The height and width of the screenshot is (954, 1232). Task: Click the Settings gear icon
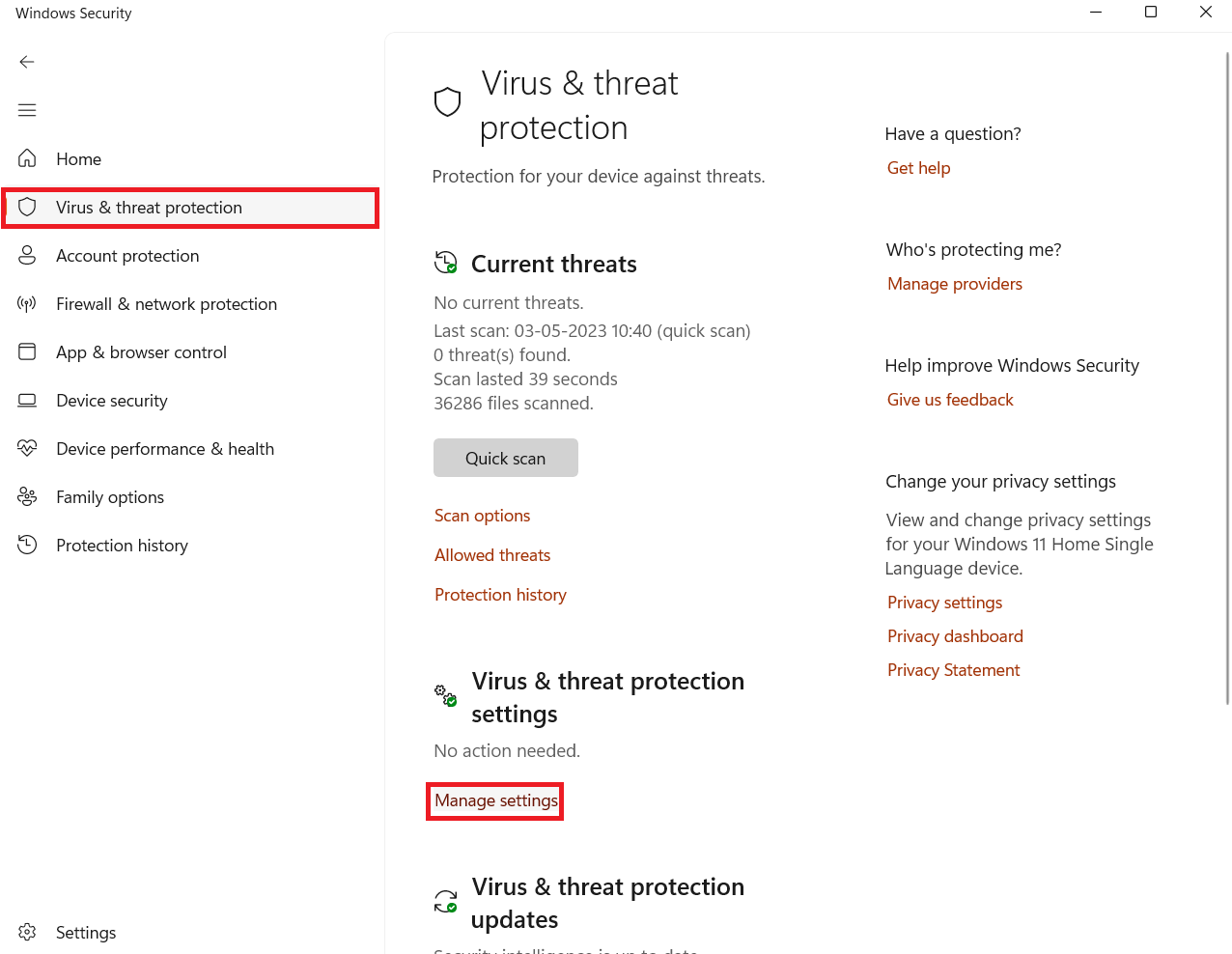point(27,932)
